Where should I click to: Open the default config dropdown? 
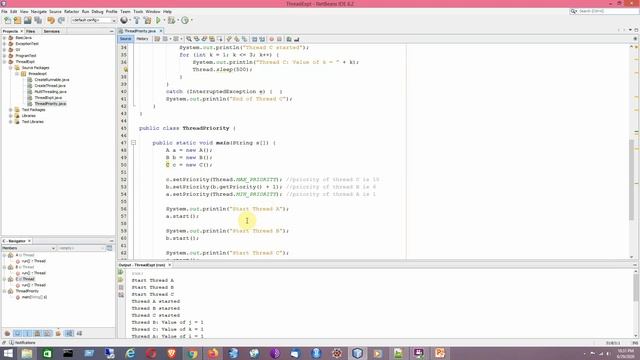pyautogui.click(x=93, y=20)
